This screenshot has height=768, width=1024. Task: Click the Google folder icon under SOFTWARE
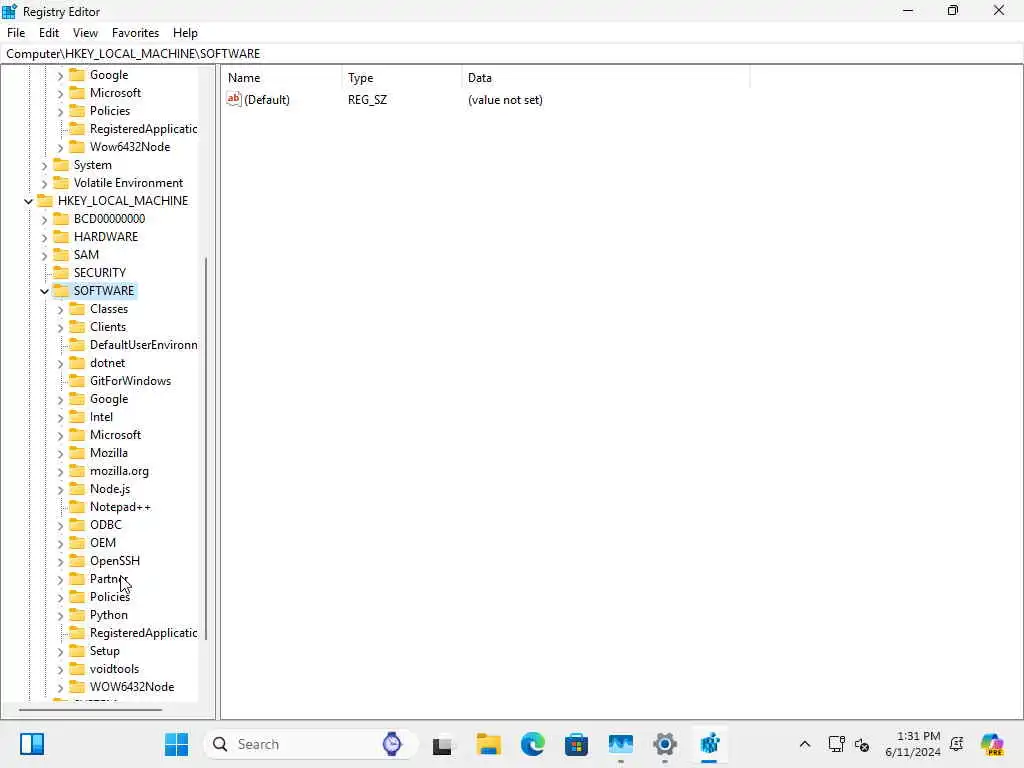click(77, 399)
